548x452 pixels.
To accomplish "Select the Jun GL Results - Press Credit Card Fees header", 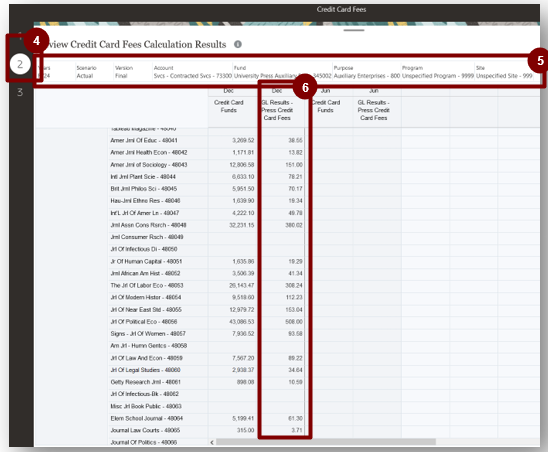I will (373, 110).
